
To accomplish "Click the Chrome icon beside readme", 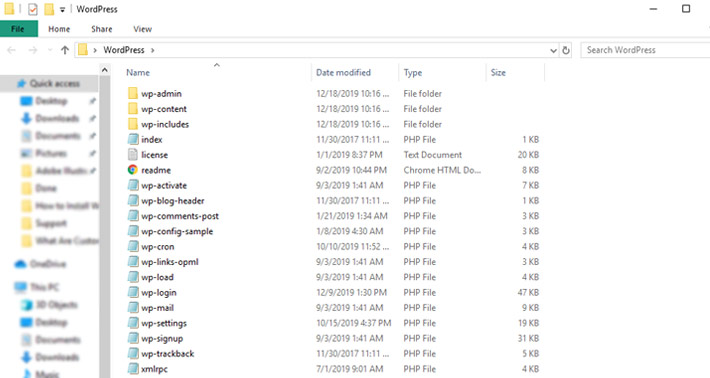I will [133, 170].
